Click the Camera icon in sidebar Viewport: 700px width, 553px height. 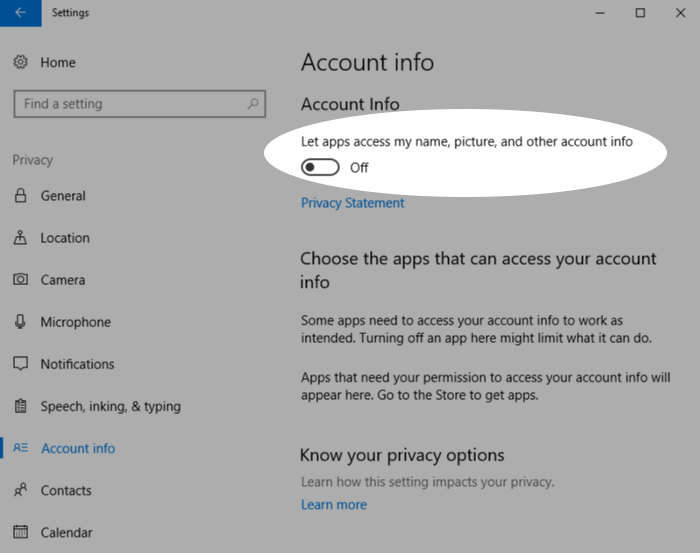[x=21, y=280]
